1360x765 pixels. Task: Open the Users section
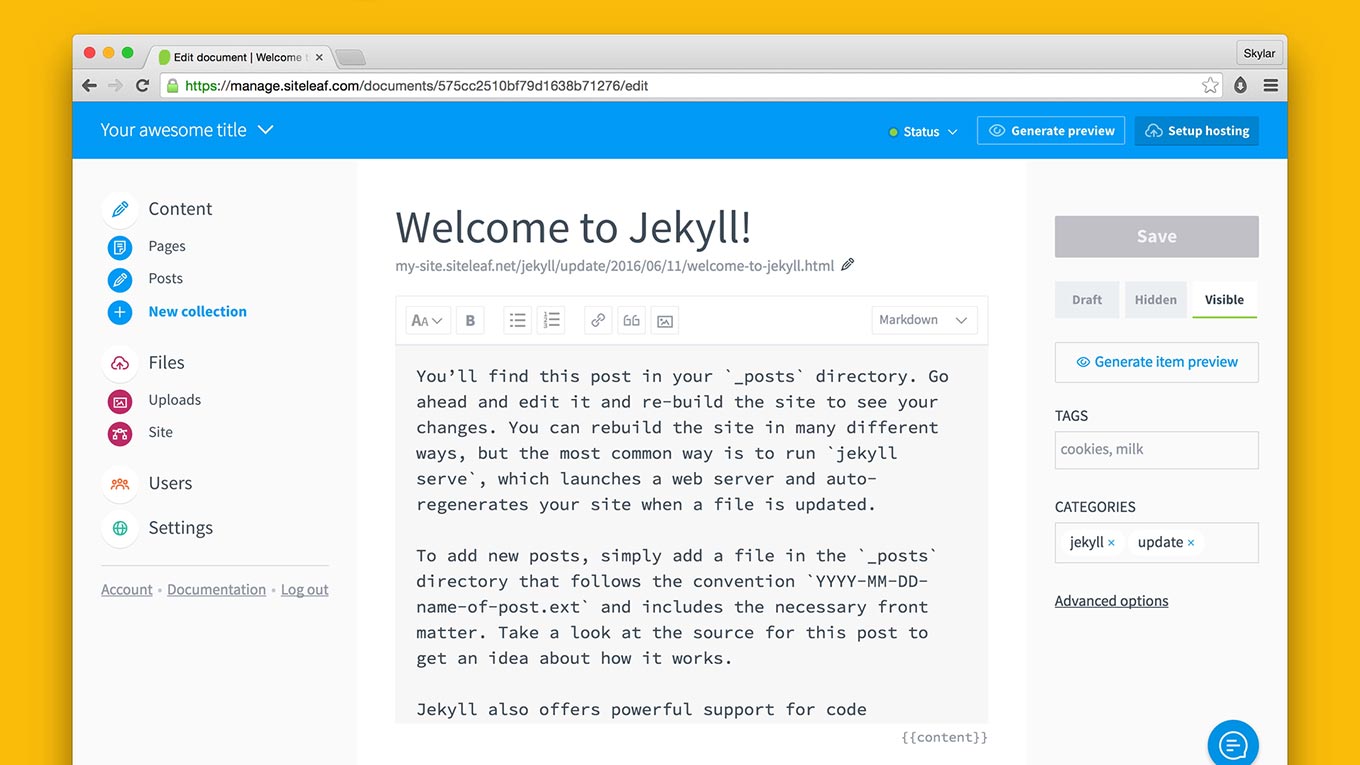pyautogui.click(x=170, y=484)
